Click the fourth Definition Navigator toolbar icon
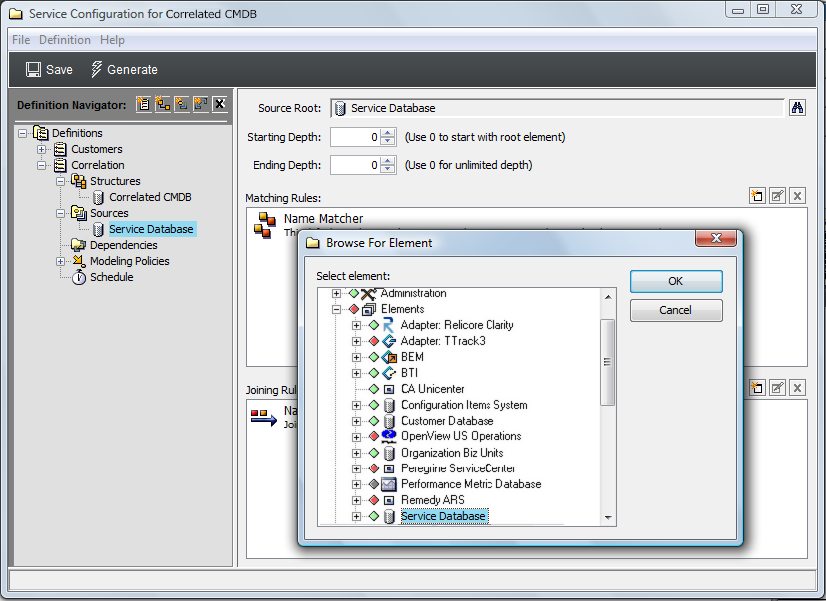Viewport: 826px width, 601px height. tap(200, 104)
